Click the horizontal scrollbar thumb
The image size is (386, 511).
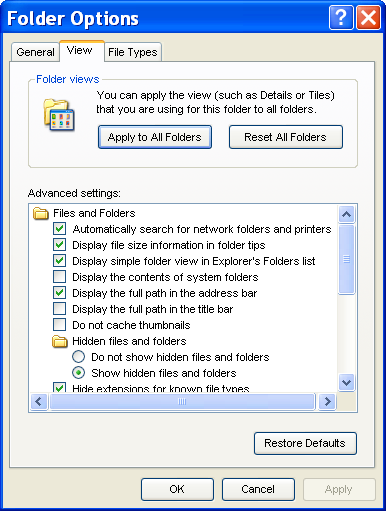182,401
